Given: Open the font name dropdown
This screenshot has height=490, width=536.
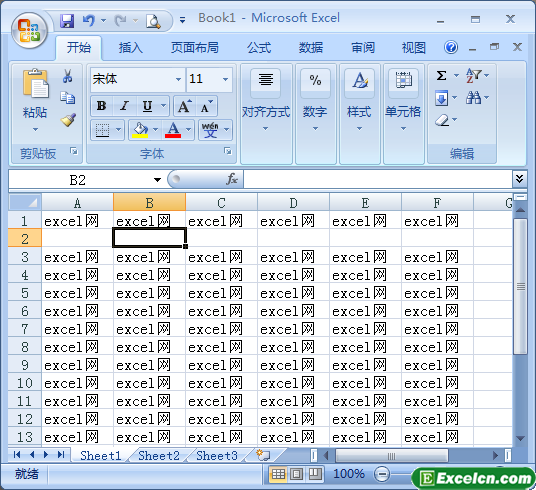Looking at the screenshot, I should click(x=178, y=79).
